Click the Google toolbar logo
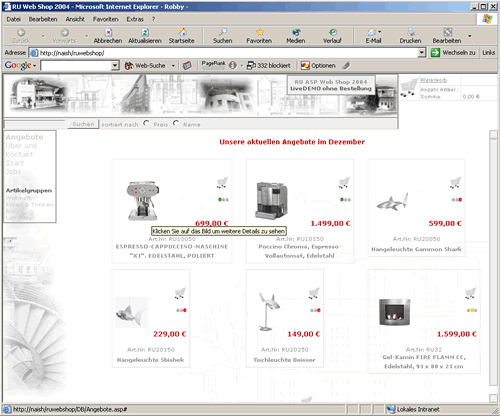Viewport: 500px width, 416px height. (18, 65)
